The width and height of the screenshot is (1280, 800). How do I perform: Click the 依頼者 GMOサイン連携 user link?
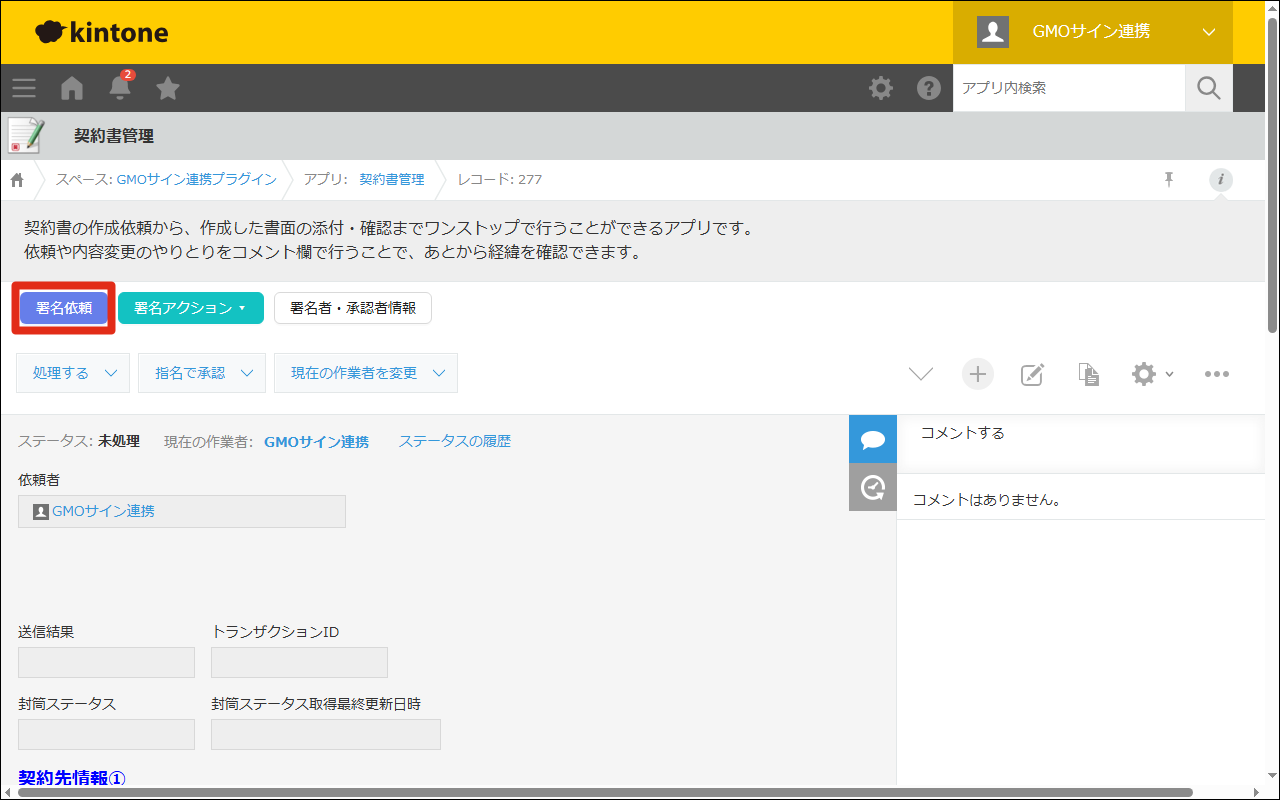point(104,511)
